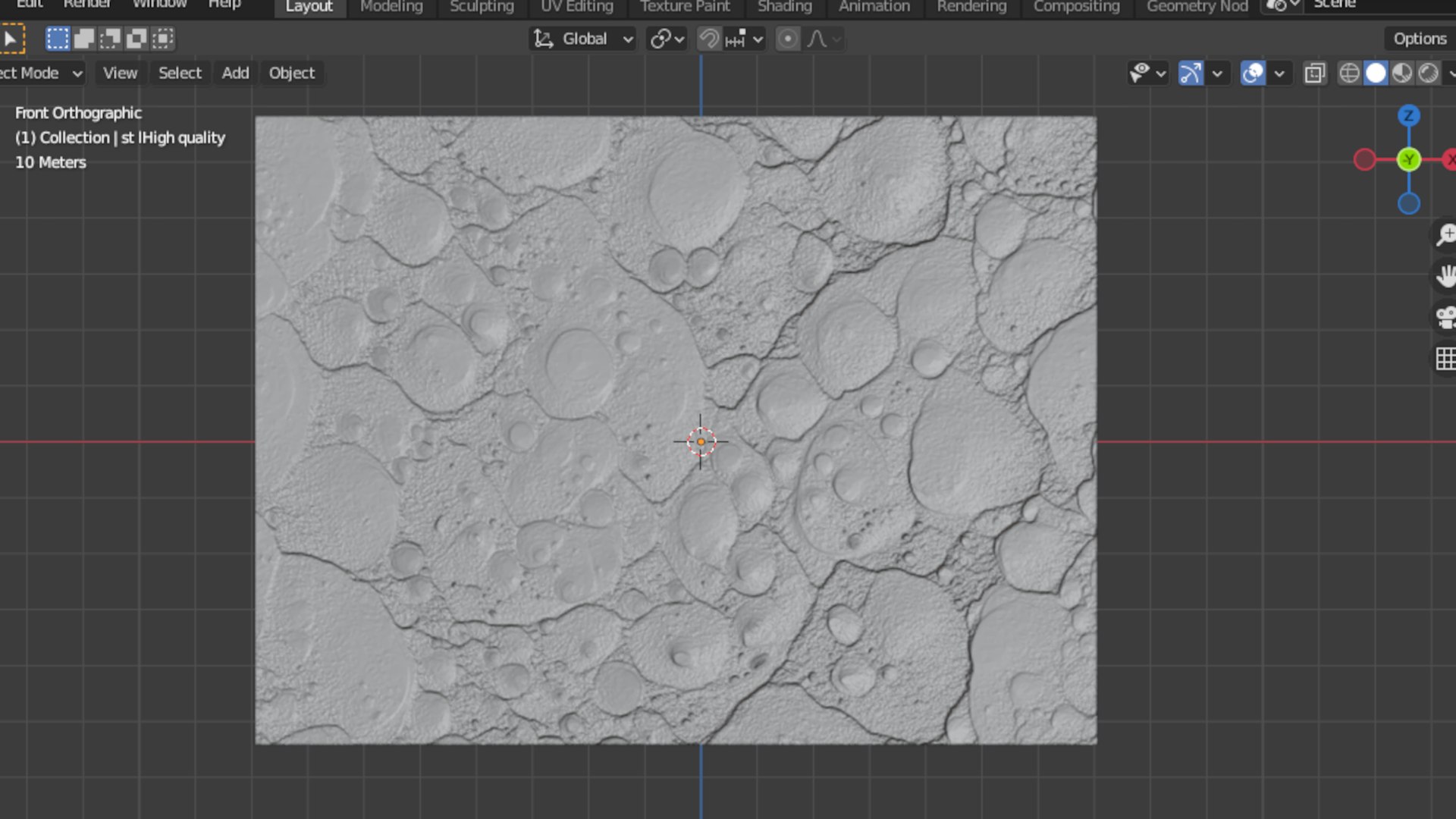
Task: Click the 3D cursor in viewport
Action: [x=701, y=441]
